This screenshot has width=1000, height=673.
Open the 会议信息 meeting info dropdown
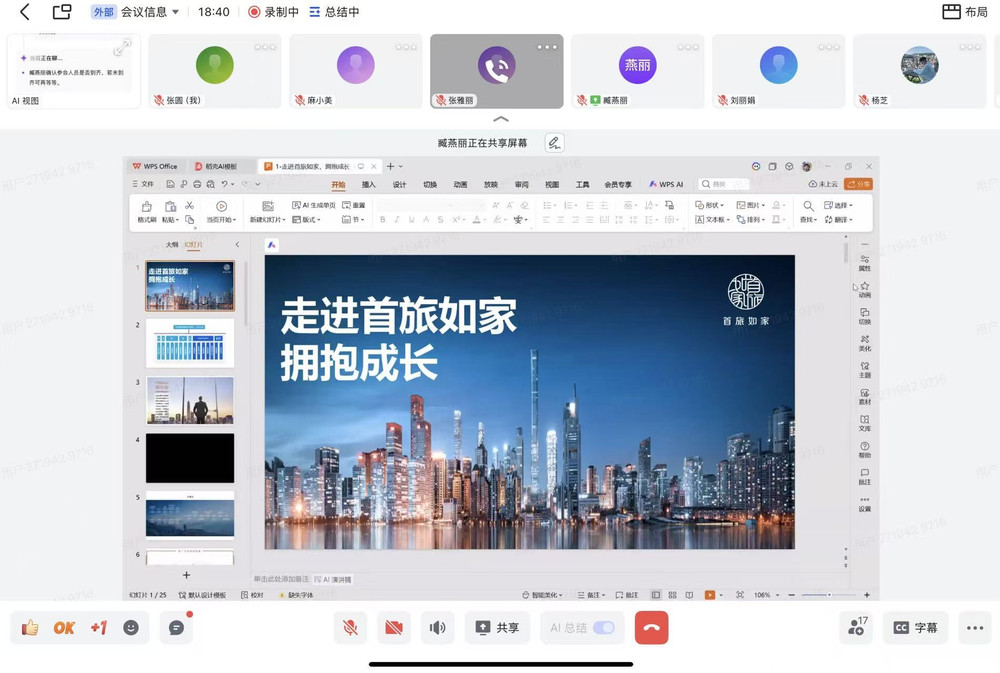point(150,11)
